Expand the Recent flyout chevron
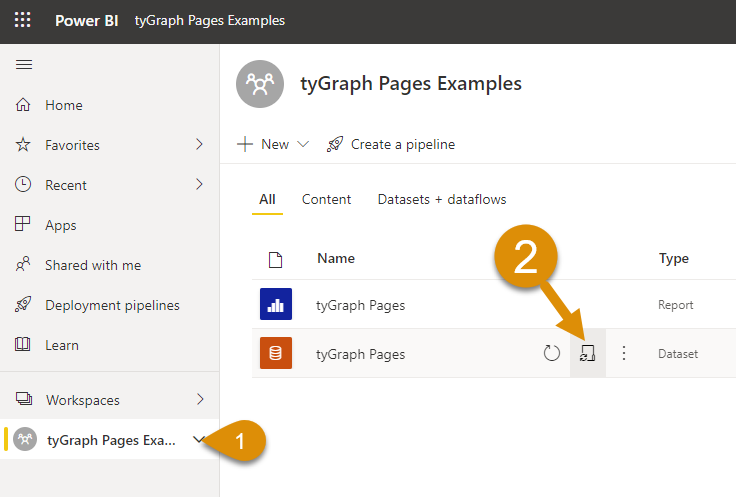The image size is (736, 497). [x=199, y=185]
